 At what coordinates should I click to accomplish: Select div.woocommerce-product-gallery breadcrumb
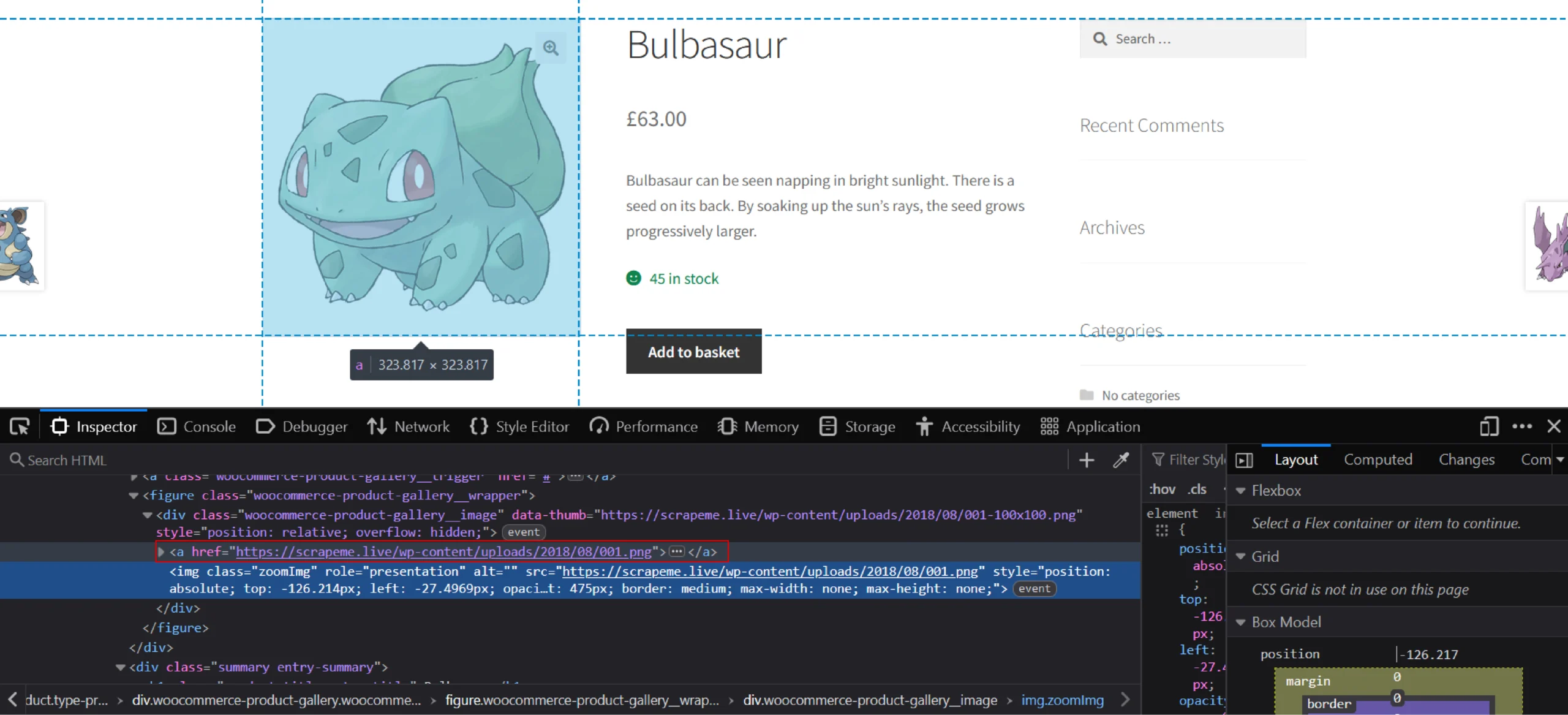tap(276, 700)
